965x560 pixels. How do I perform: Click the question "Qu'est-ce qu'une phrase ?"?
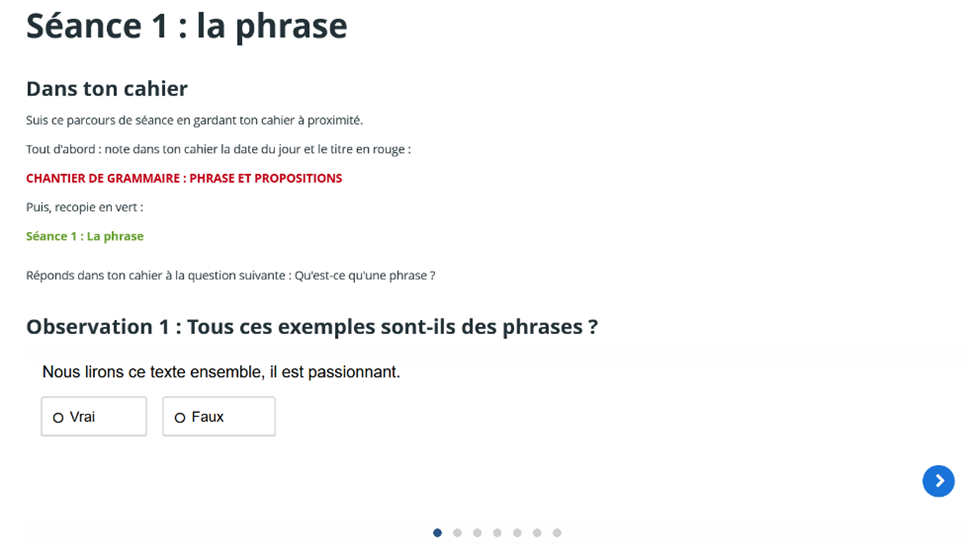tap(364, 275)
